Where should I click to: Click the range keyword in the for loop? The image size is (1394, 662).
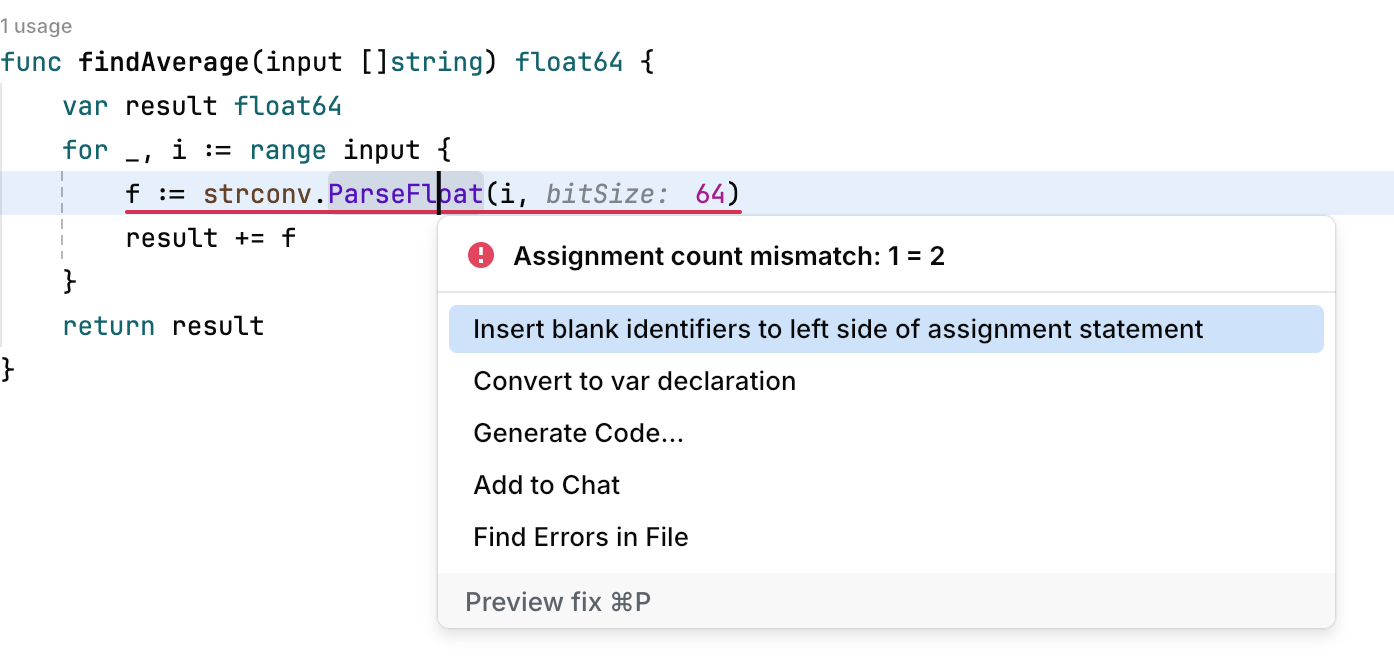pos(287,149)
